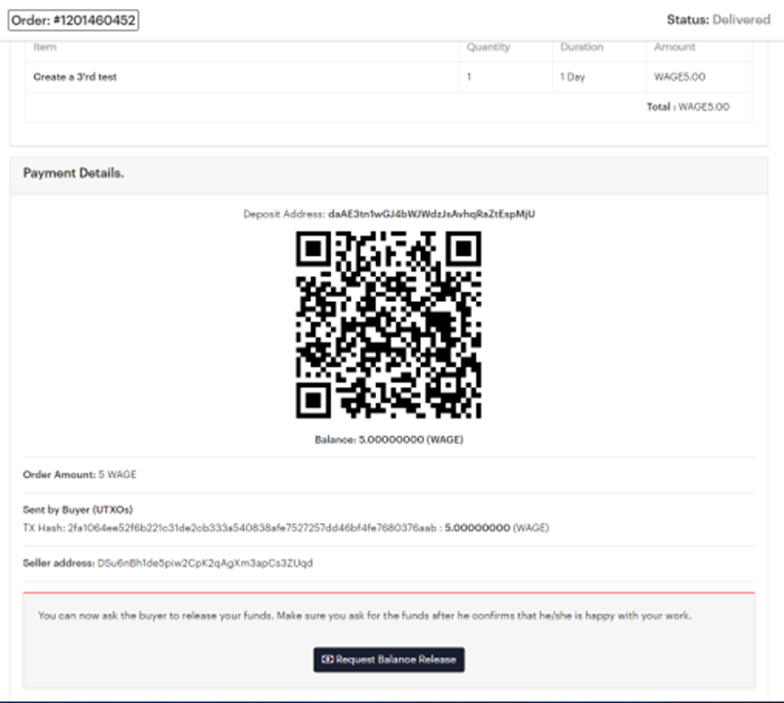Select the "Create a 3'rd test" item
784x703 pixels.
[x=75, y=77]
